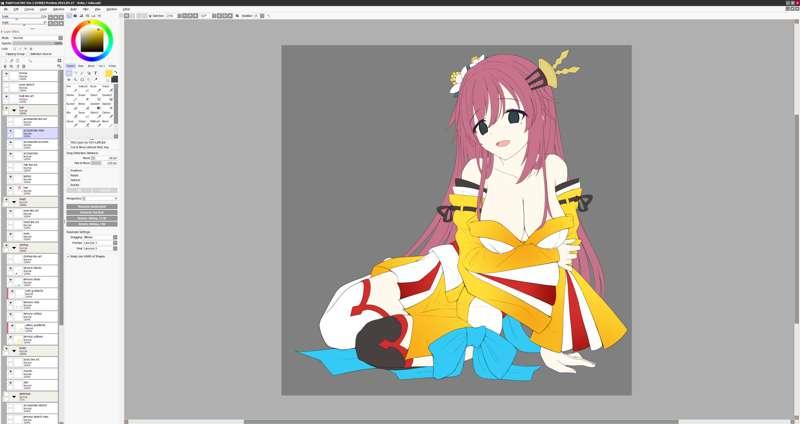Select the Text tool
Screen dimensions: 800x424
click(95, 73)
